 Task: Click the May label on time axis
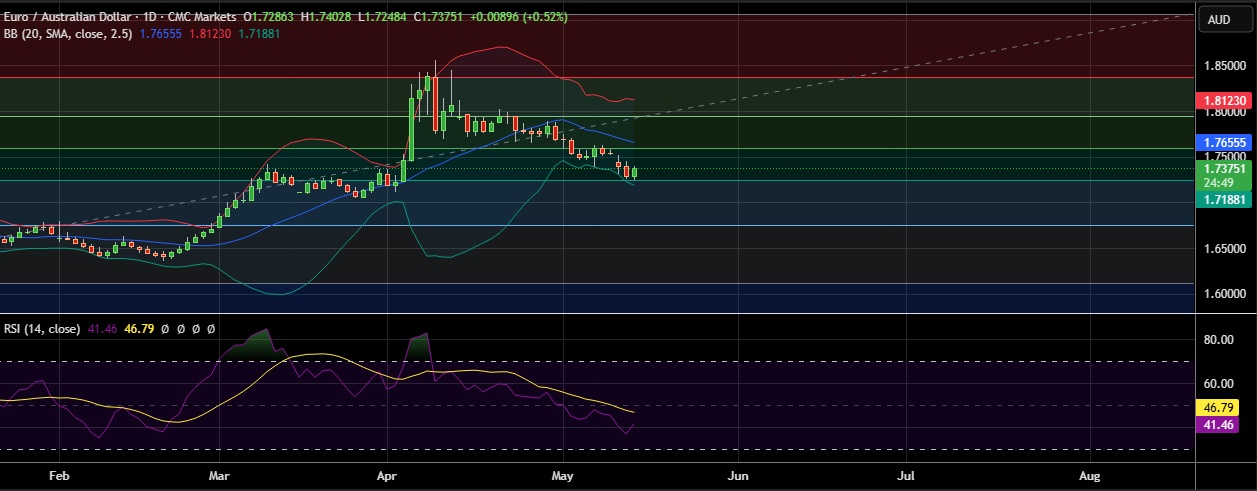click(562, 476)
